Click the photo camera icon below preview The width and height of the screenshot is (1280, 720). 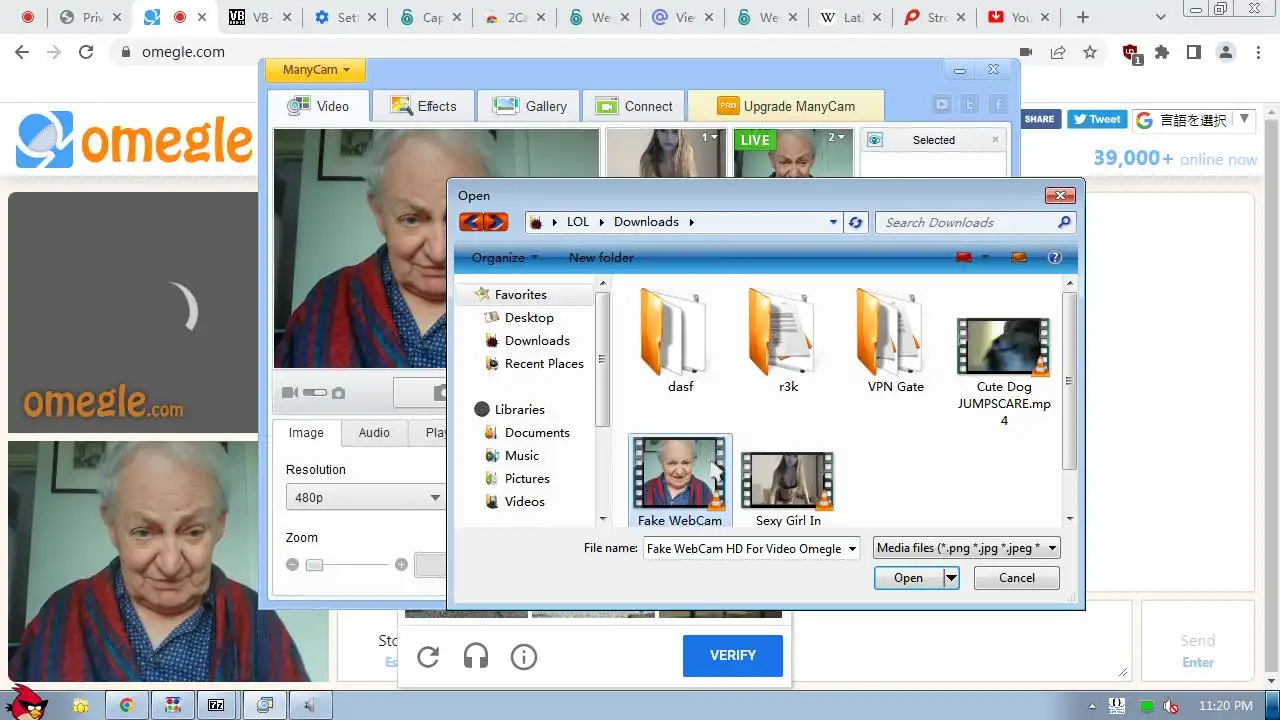pyautogui.click(x=339, y=393)
